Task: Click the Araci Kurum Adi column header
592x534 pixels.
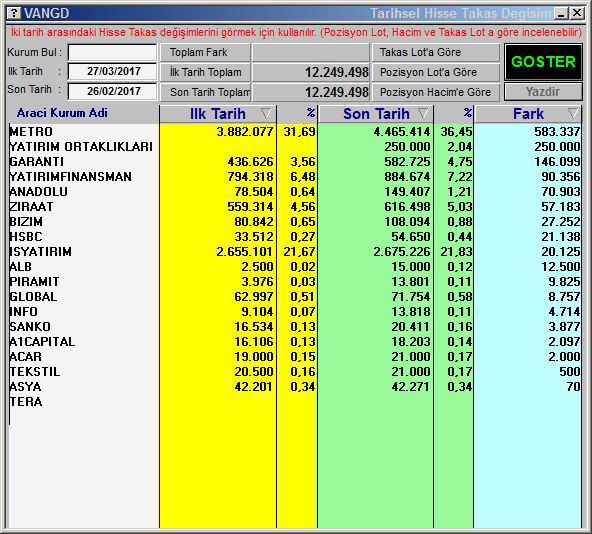Action: [x=62, y=113]
